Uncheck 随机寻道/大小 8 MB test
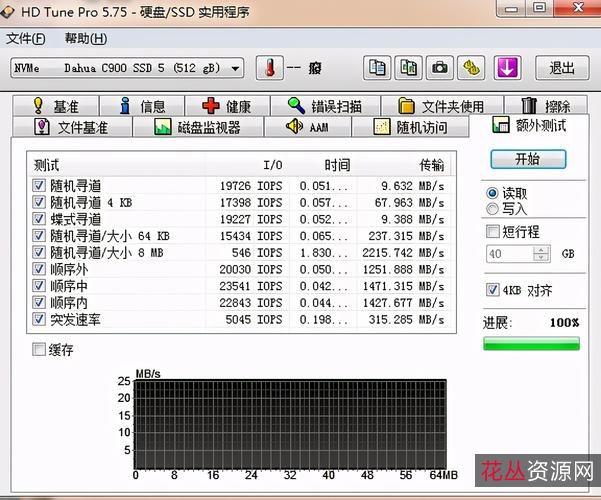 pos(39,252)
